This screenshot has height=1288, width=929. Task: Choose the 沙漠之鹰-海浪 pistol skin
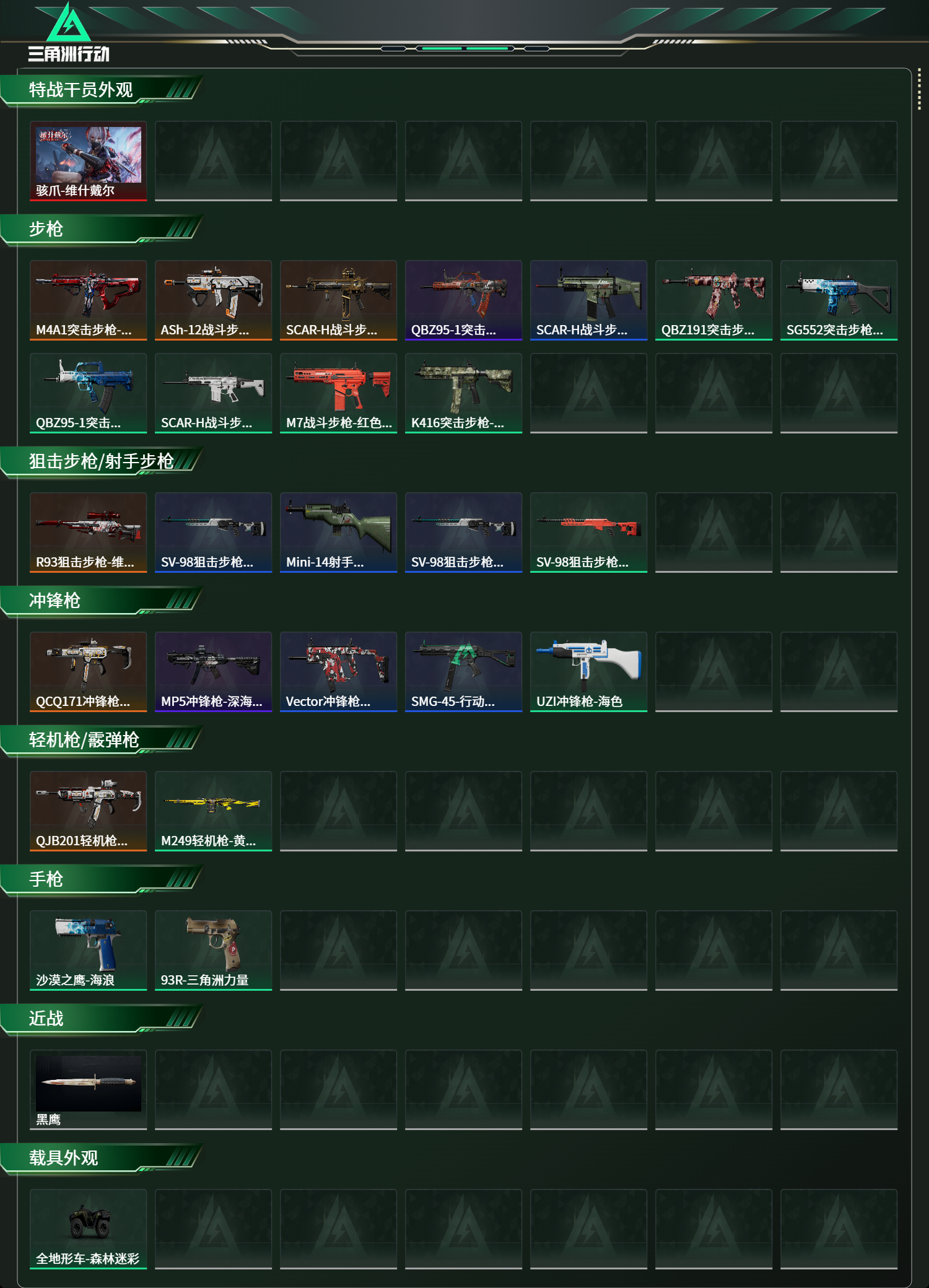(89, 951)
